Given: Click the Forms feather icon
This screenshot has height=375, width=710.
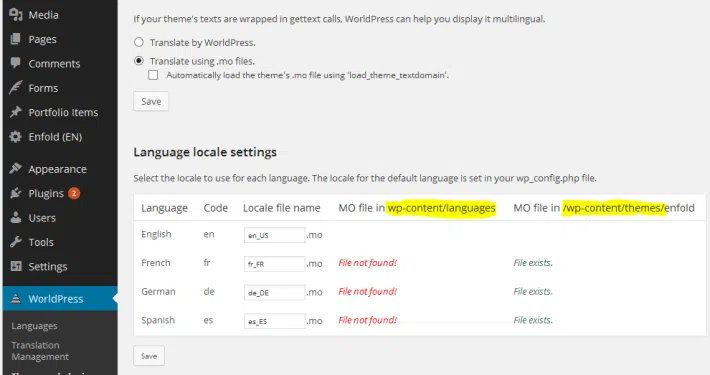Looking at the screenshot, I should pyautogui.click(x=16, y=87).
